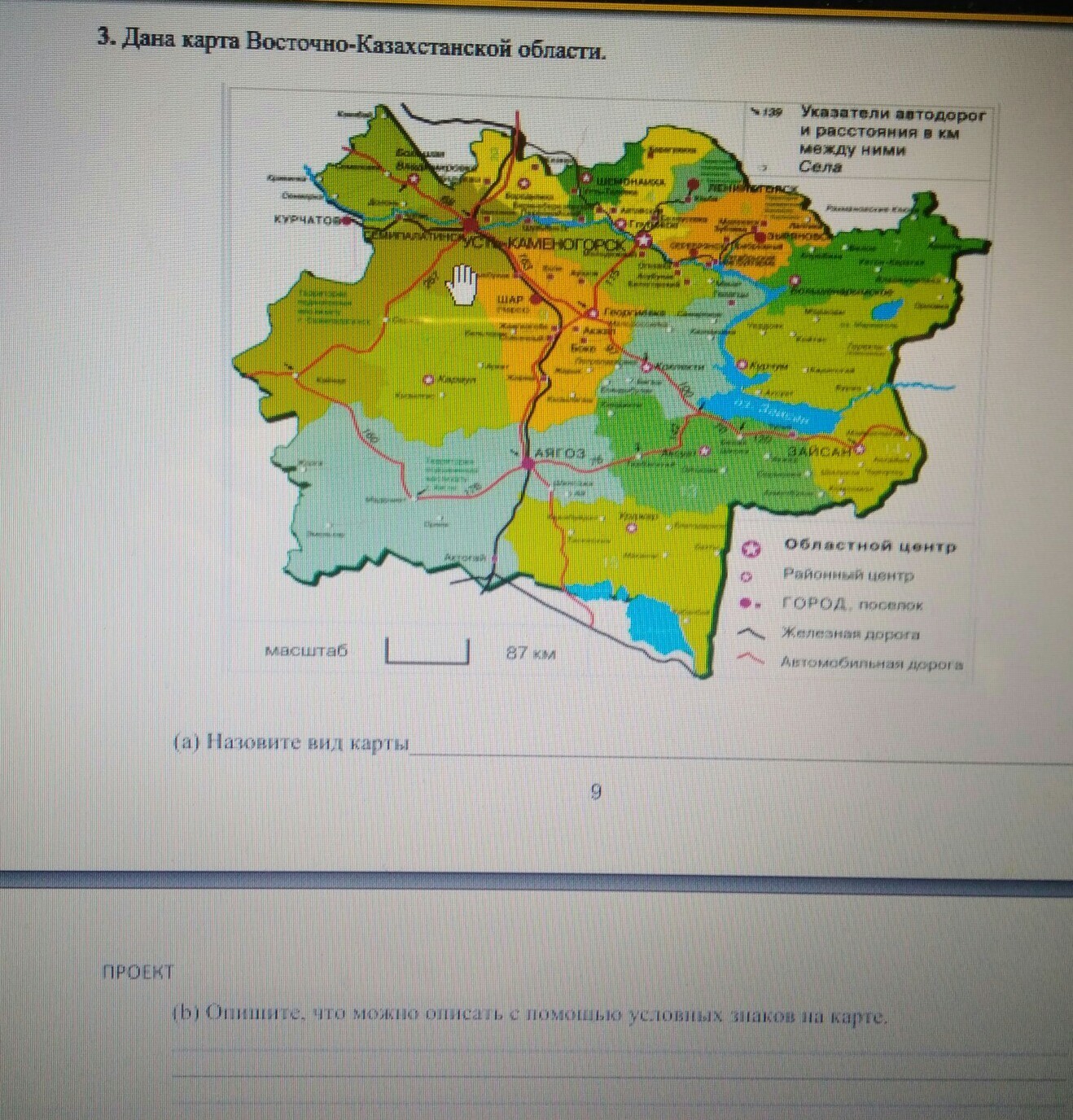Click the Зайсан district center marker
Viewport: 1073px width, 1120px height.
coord(859,448)
